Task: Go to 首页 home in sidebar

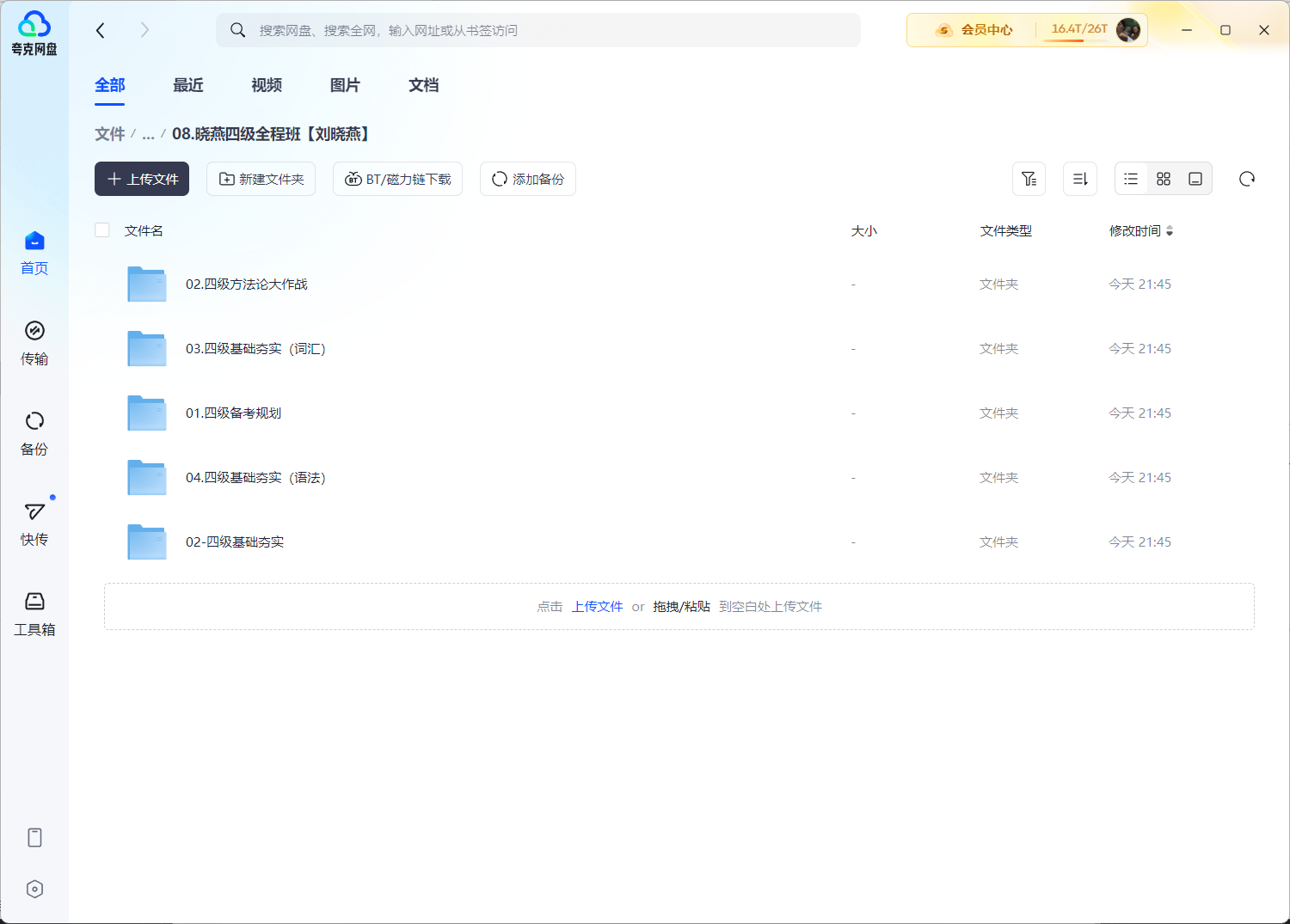Action: [x=34, y=253]
